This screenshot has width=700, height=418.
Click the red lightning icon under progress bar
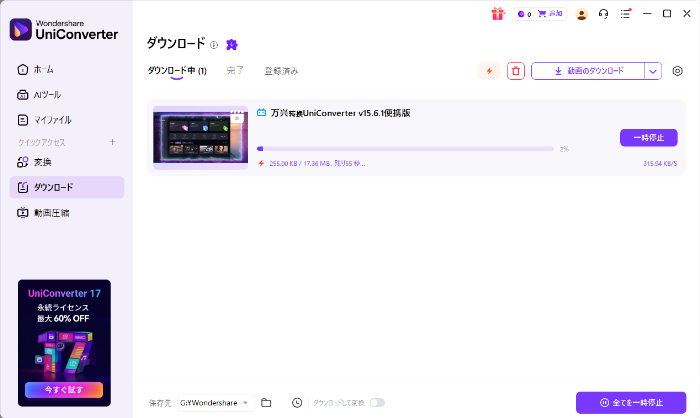tap(261, 163)
